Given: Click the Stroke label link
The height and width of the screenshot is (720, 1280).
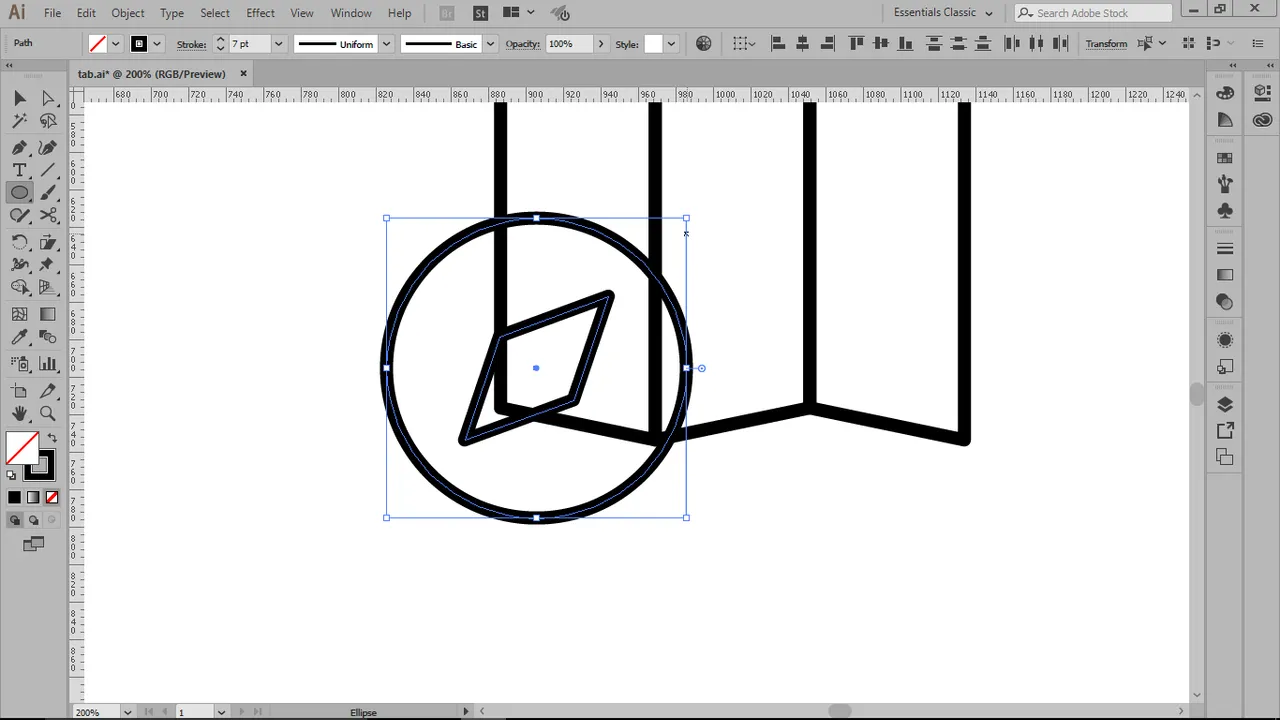Looking at the screenshot, I should 191,44.
